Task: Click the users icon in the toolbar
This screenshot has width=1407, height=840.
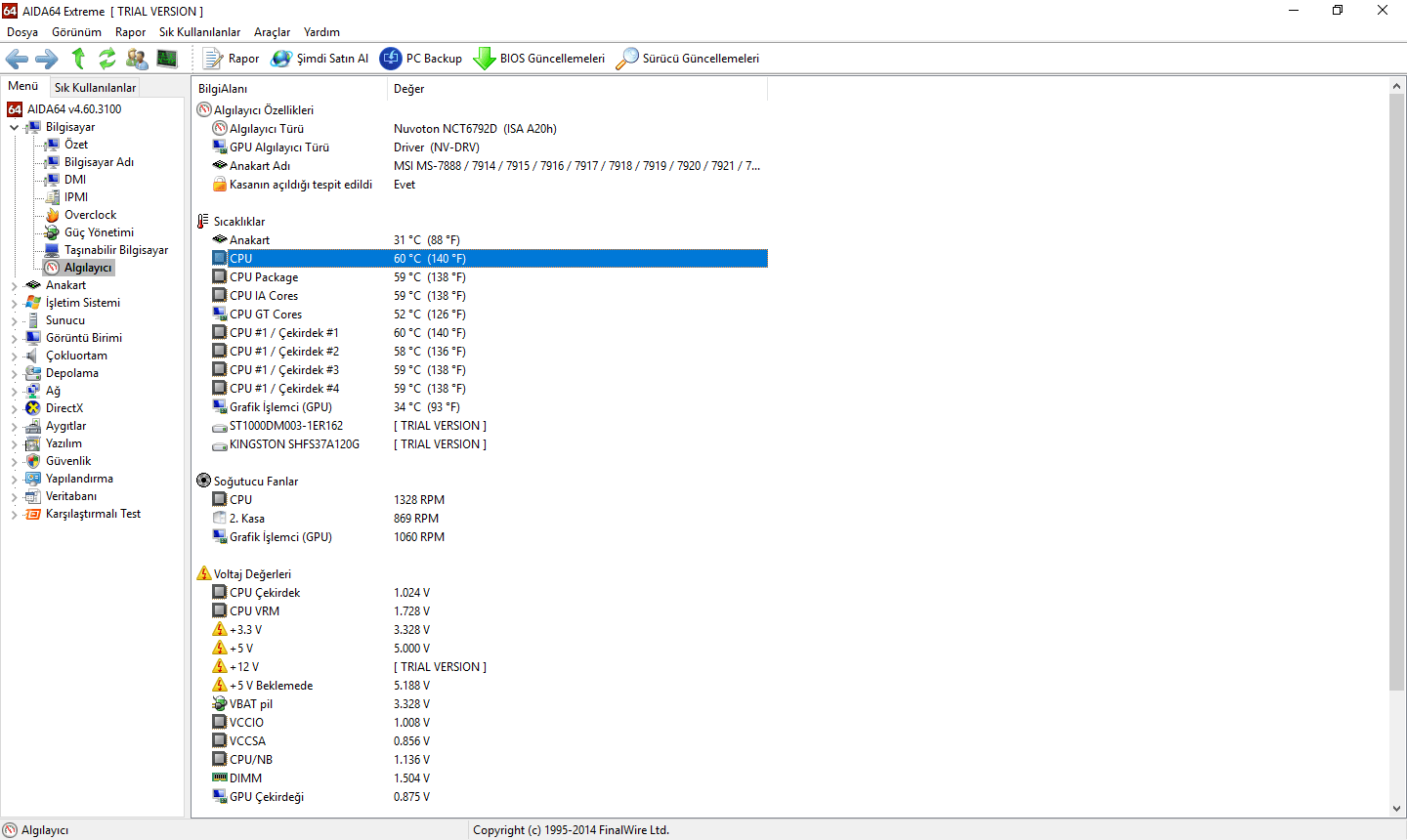Action: (137, 59)
